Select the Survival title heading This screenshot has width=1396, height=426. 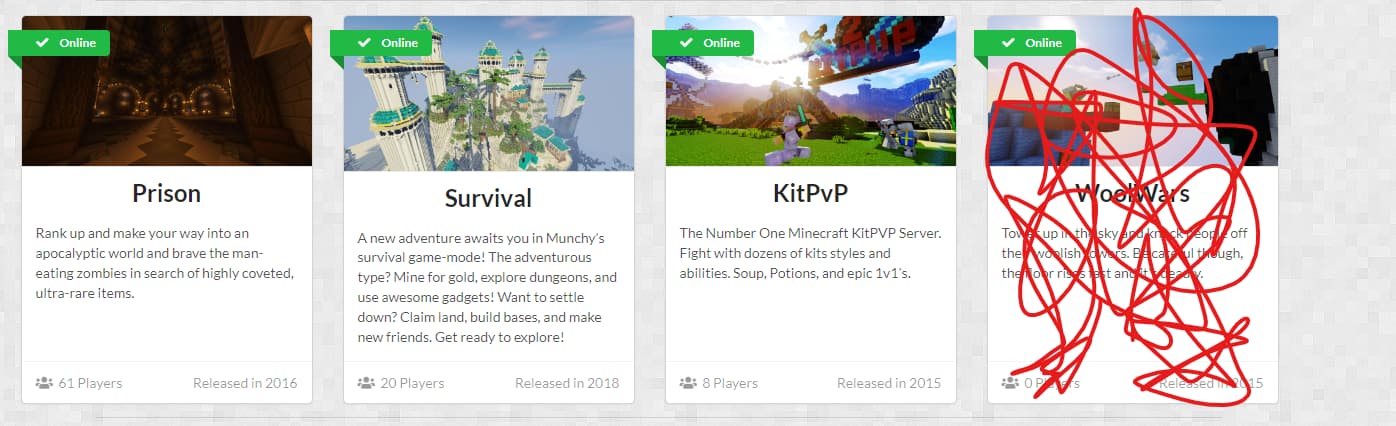[x=489, y=198]
